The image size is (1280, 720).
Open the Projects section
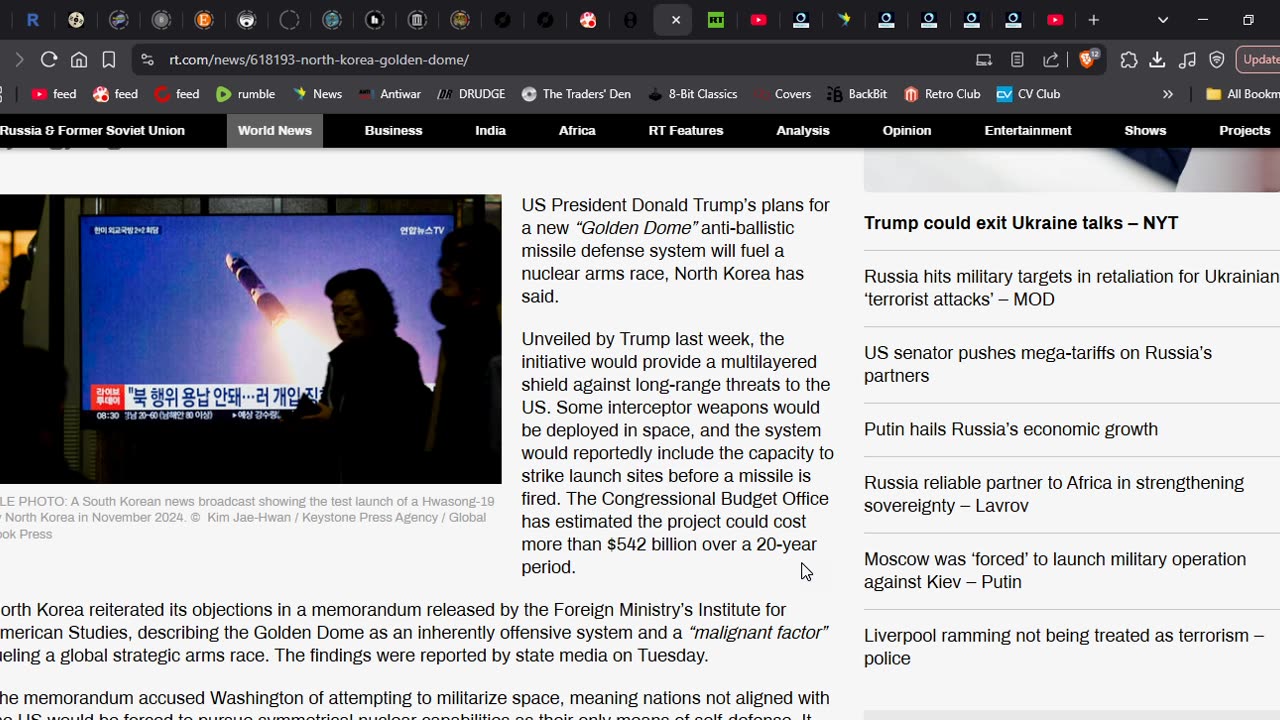1245,131
